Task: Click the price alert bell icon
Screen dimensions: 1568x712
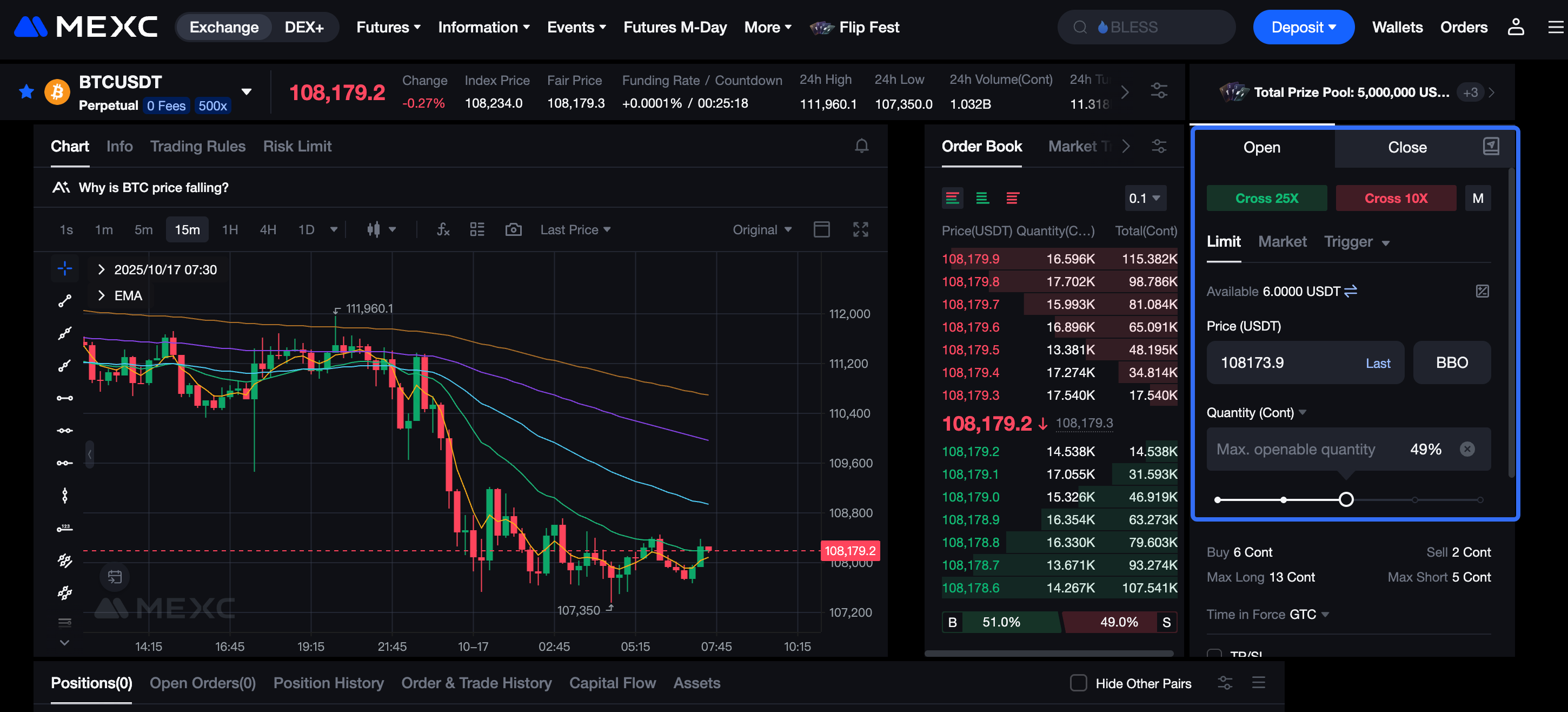Action: coord(861,146)
